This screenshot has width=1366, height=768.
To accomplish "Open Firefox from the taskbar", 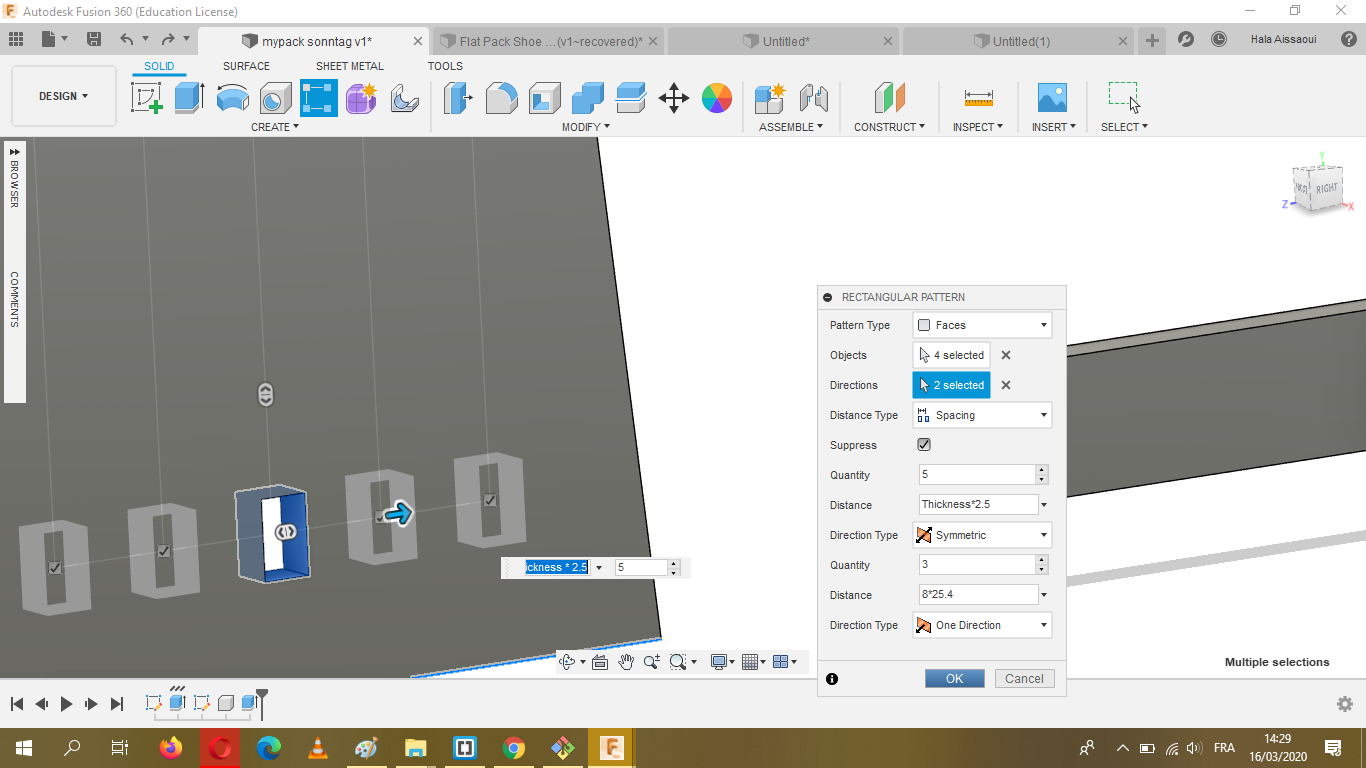I will (171, 747).
